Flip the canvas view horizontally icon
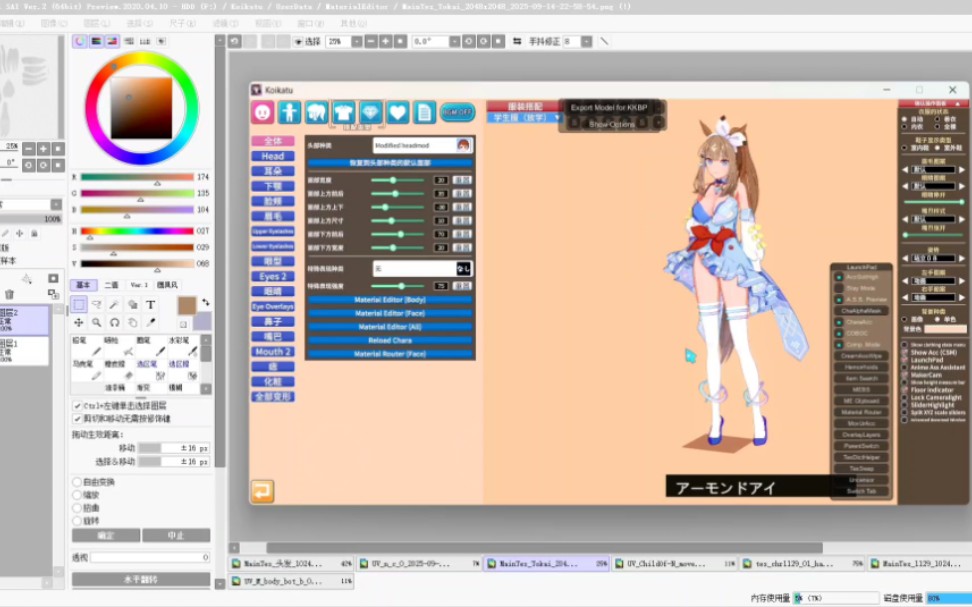Image resolution: width=972 pixels, height=607 pixels. pos(517,42)
